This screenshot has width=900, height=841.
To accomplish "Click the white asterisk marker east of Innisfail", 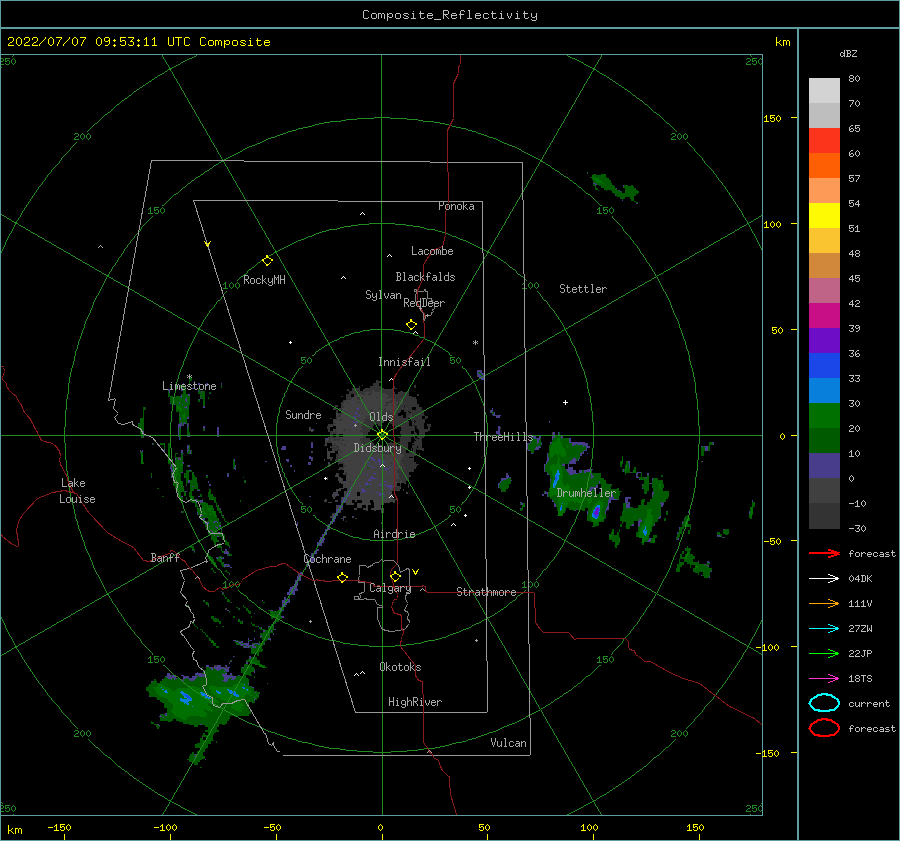I will coord(475,343).
